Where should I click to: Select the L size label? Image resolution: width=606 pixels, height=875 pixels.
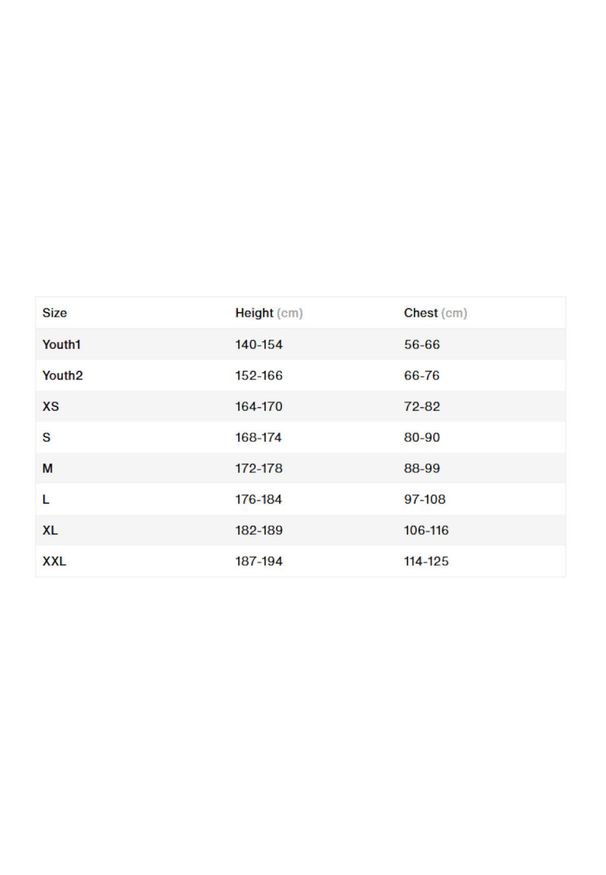(x=46, y=499)
